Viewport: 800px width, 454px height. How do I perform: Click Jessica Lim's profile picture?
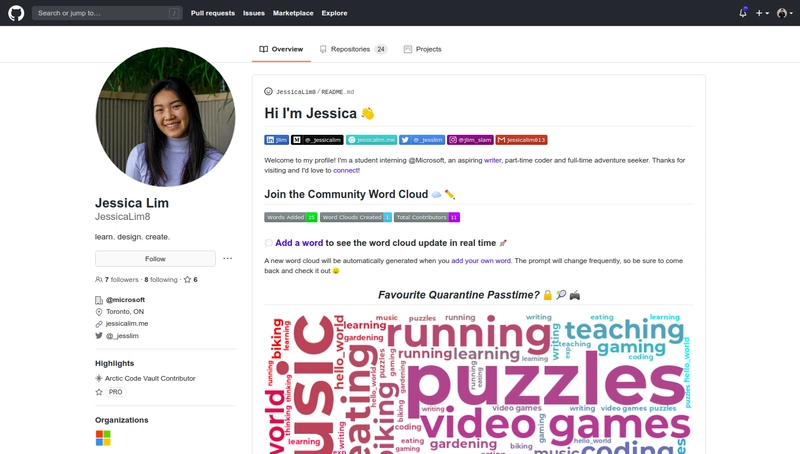(165, 117)
